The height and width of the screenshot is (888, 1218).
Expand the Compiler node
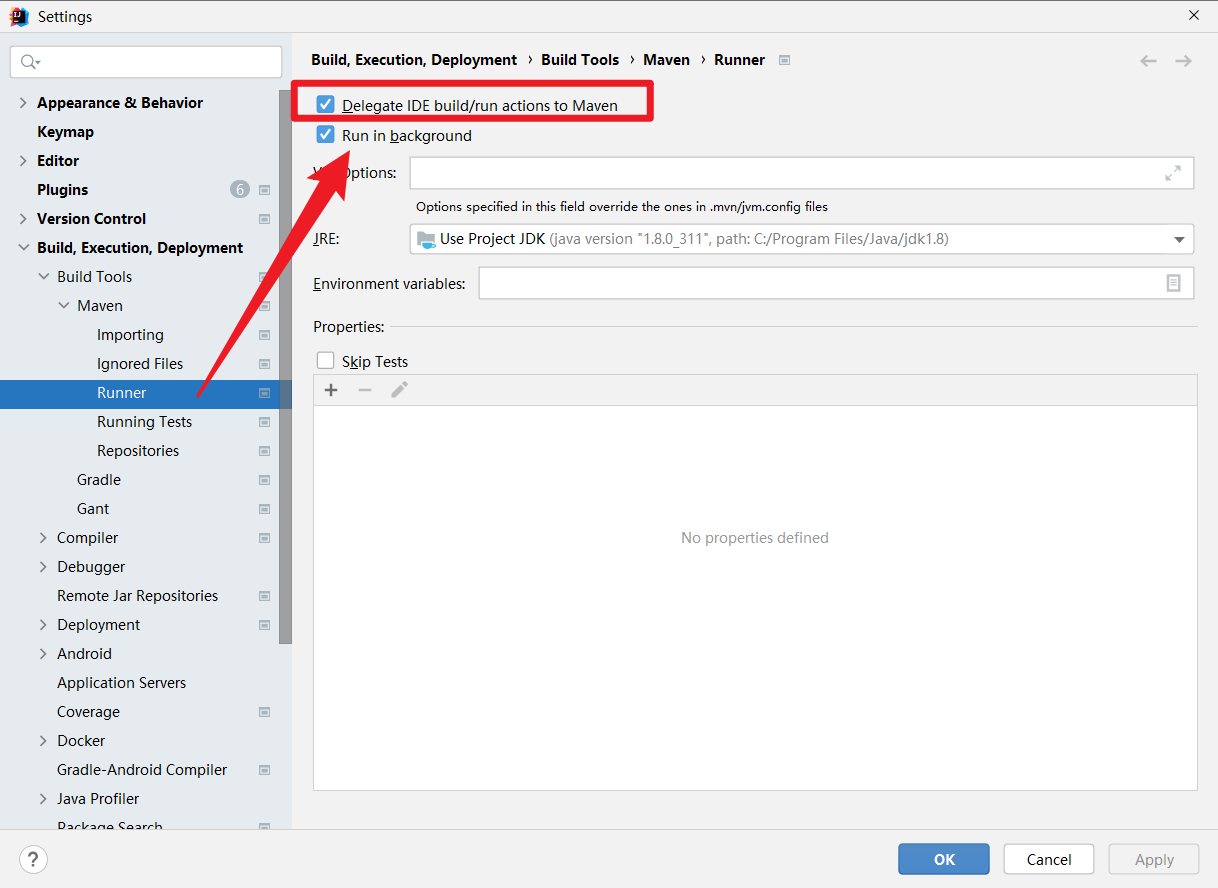pos(43,538)
